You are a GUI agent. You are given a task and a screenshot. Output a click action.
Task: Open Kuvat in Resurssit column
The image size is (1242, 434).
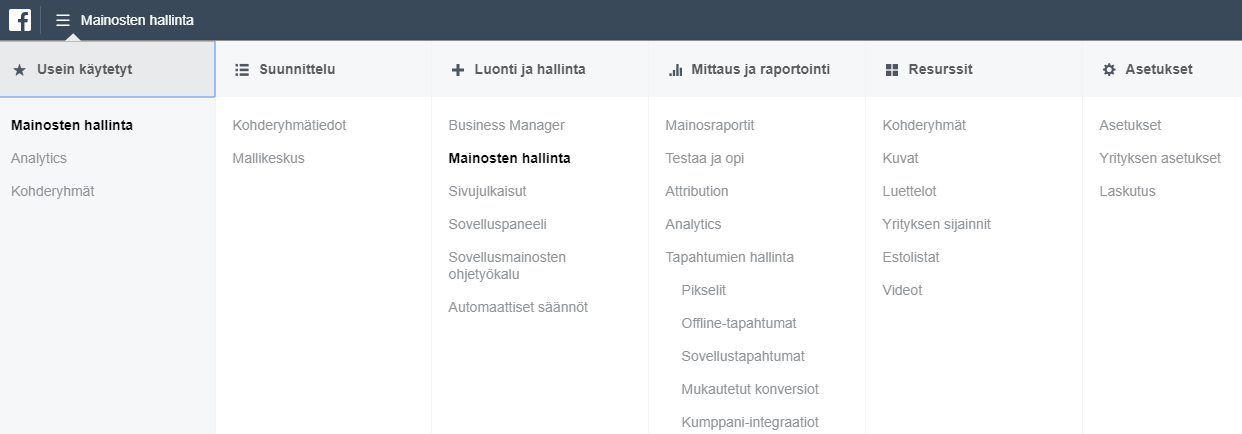900,158
